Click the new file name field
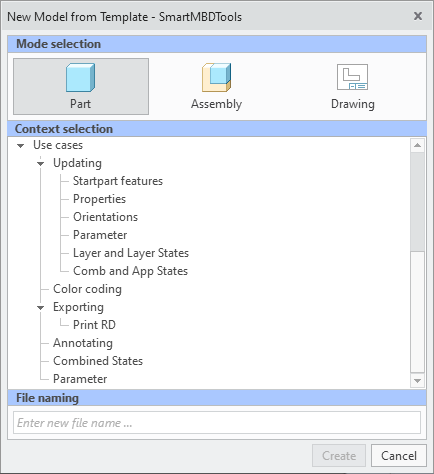This screenshot has width=434, height=474. click(x=217, y=423)
